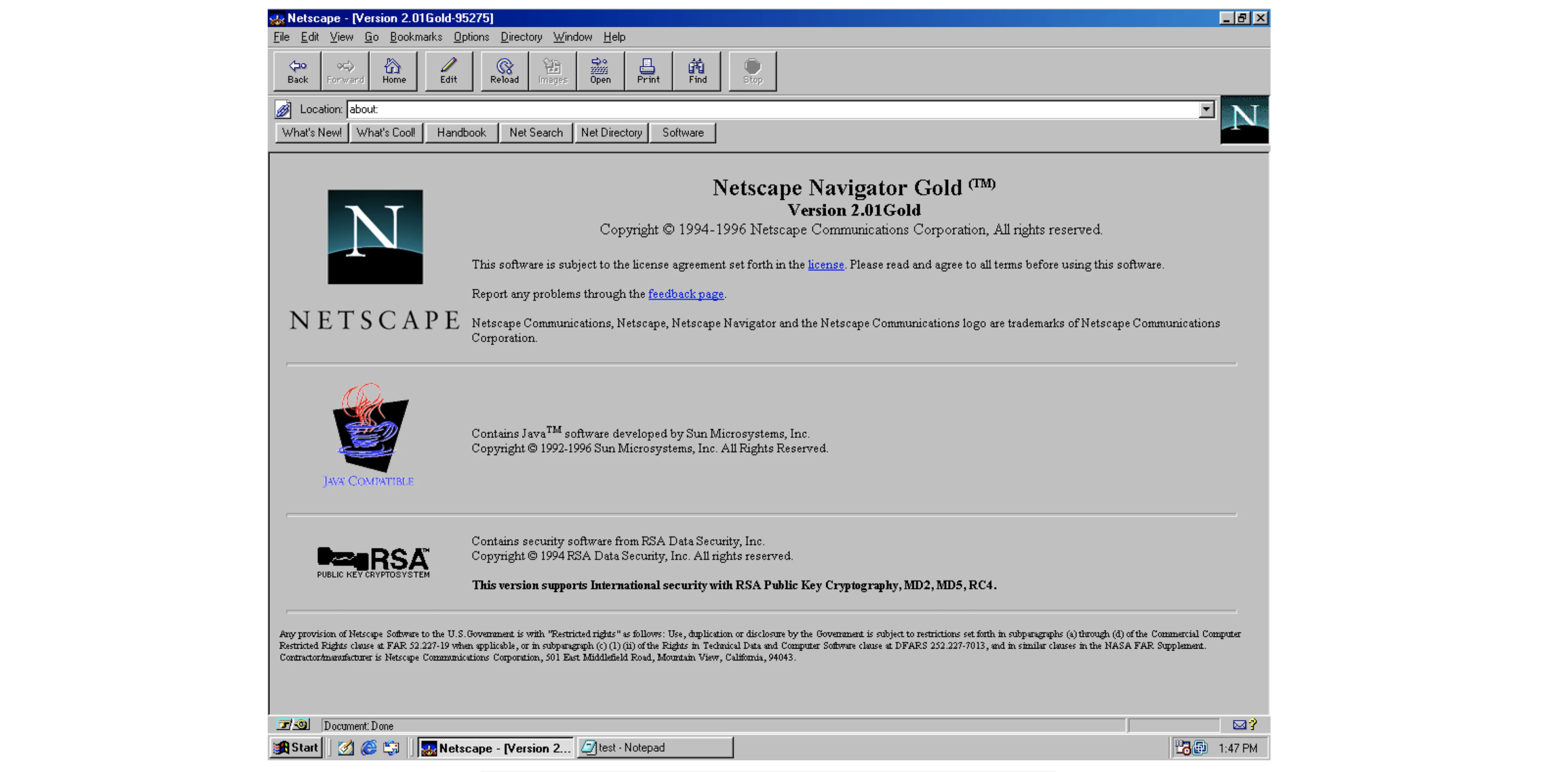Open the page in Edit mode
The width and height of the screenshot is (1568, 772).
[449, 71]
